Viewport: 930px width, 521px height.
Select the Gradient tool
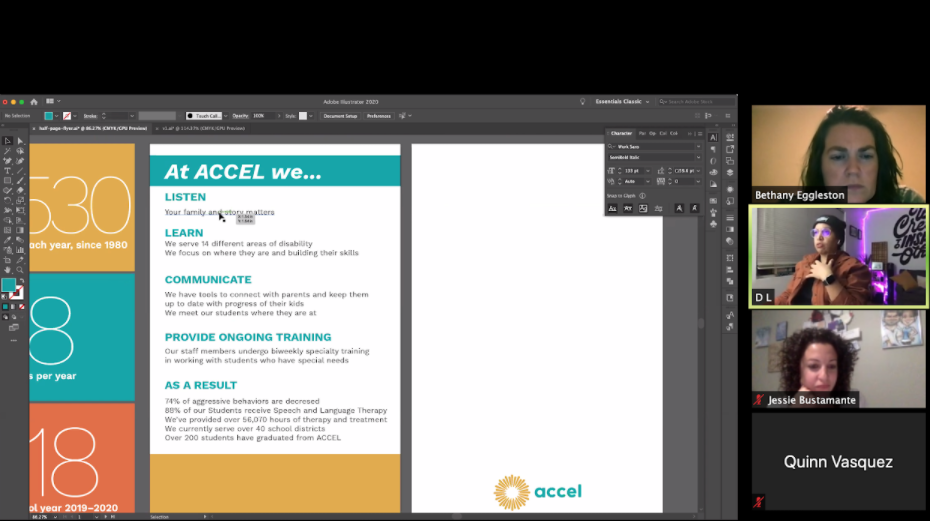click(21, 230)
